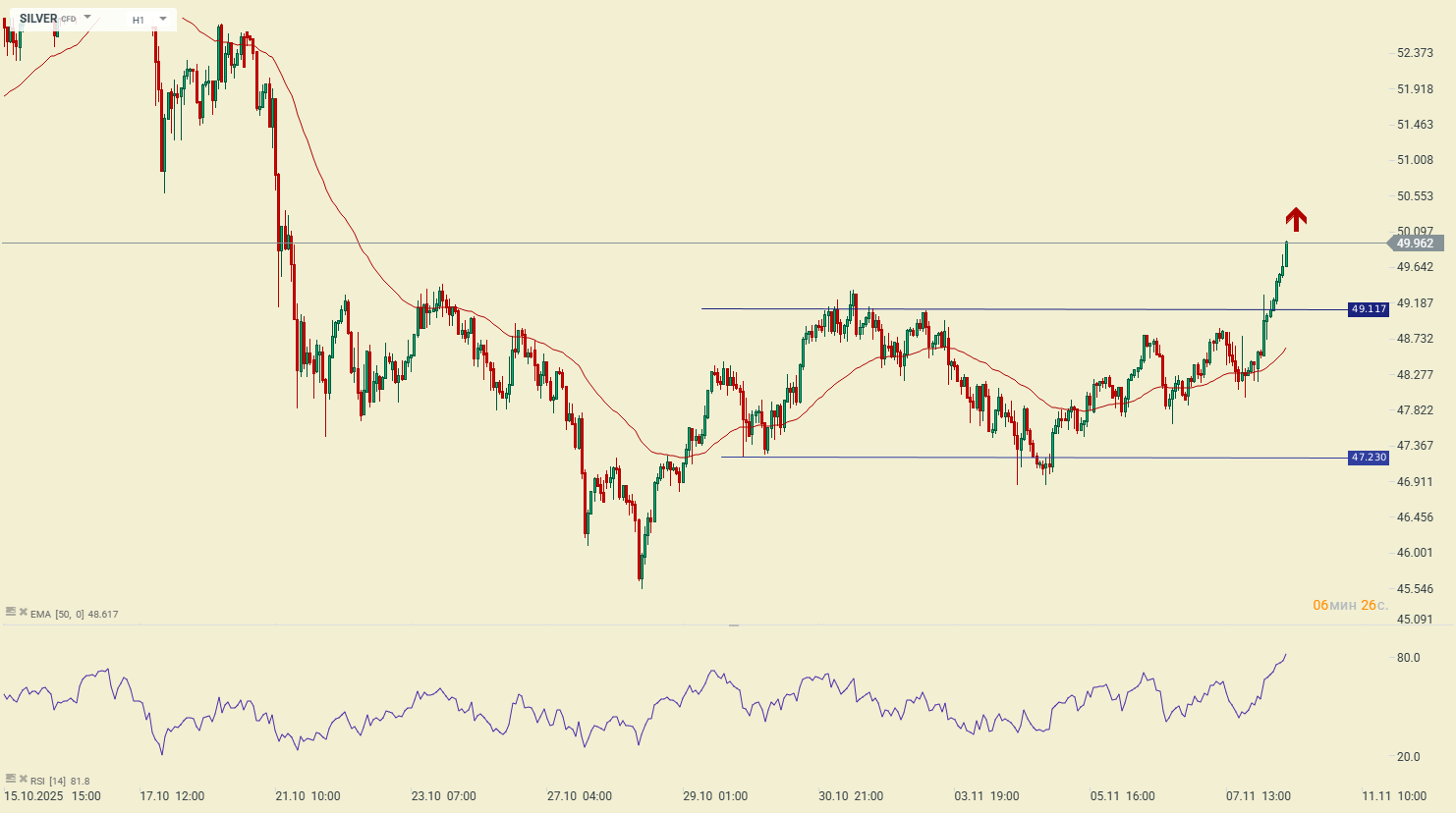Click the 49.117 resistance level label
Screen dimensions: 1456x813
pos(1368,309)
